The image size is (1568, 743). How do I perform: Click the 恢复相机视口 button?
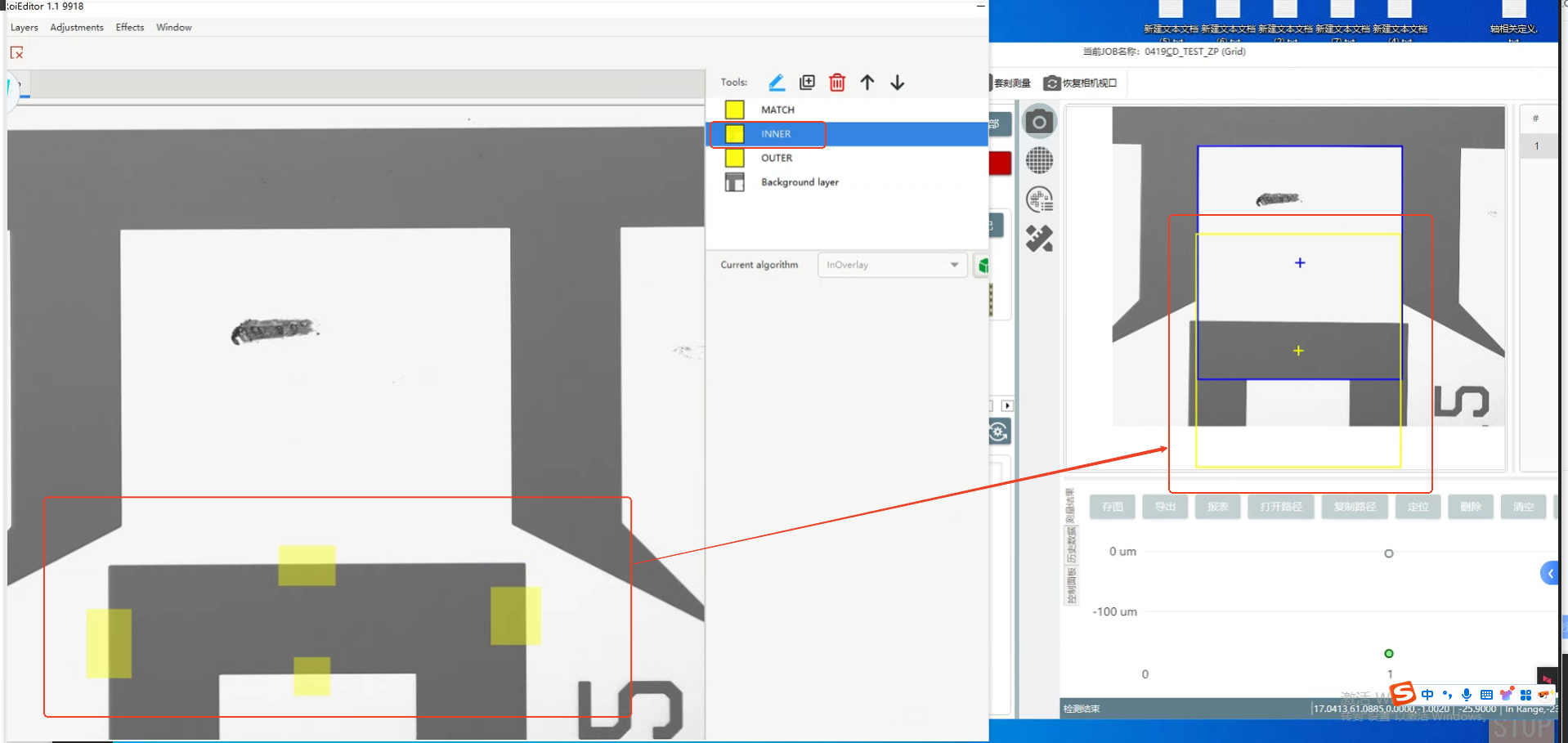click(x=1081, y=83)
